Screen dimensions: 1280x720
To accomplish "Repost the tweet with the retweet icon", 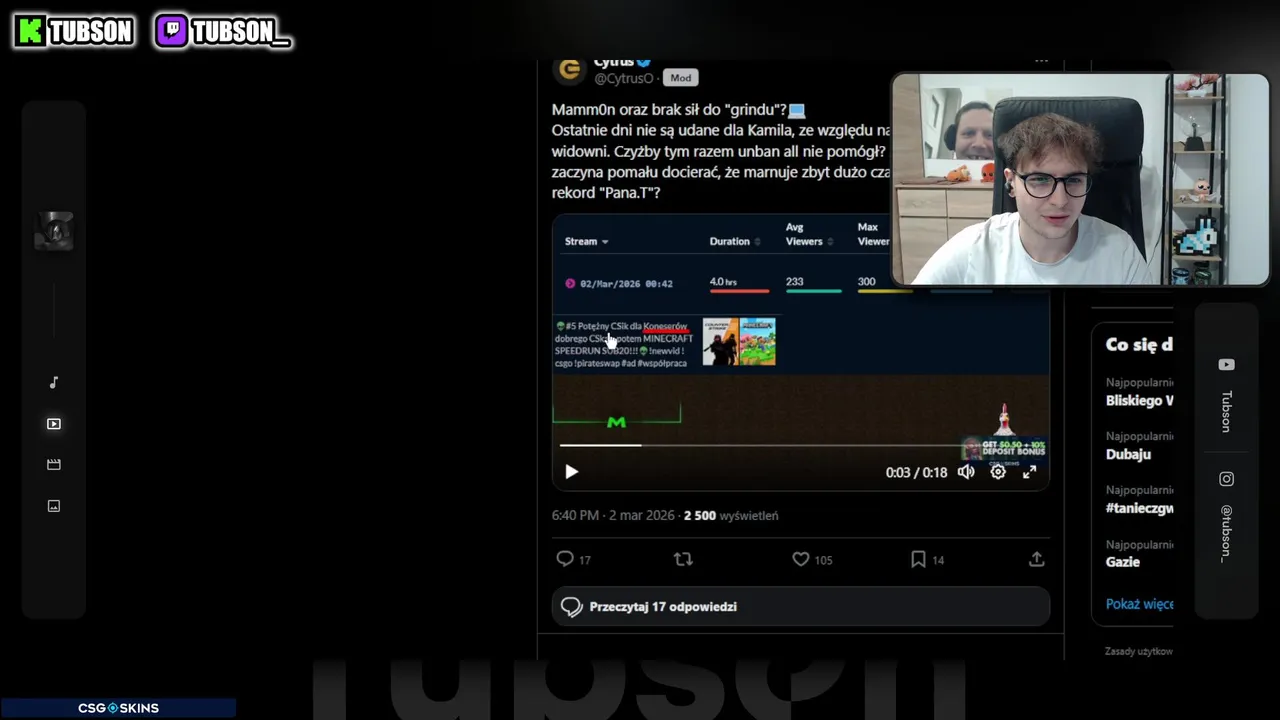I will point(683,559).
